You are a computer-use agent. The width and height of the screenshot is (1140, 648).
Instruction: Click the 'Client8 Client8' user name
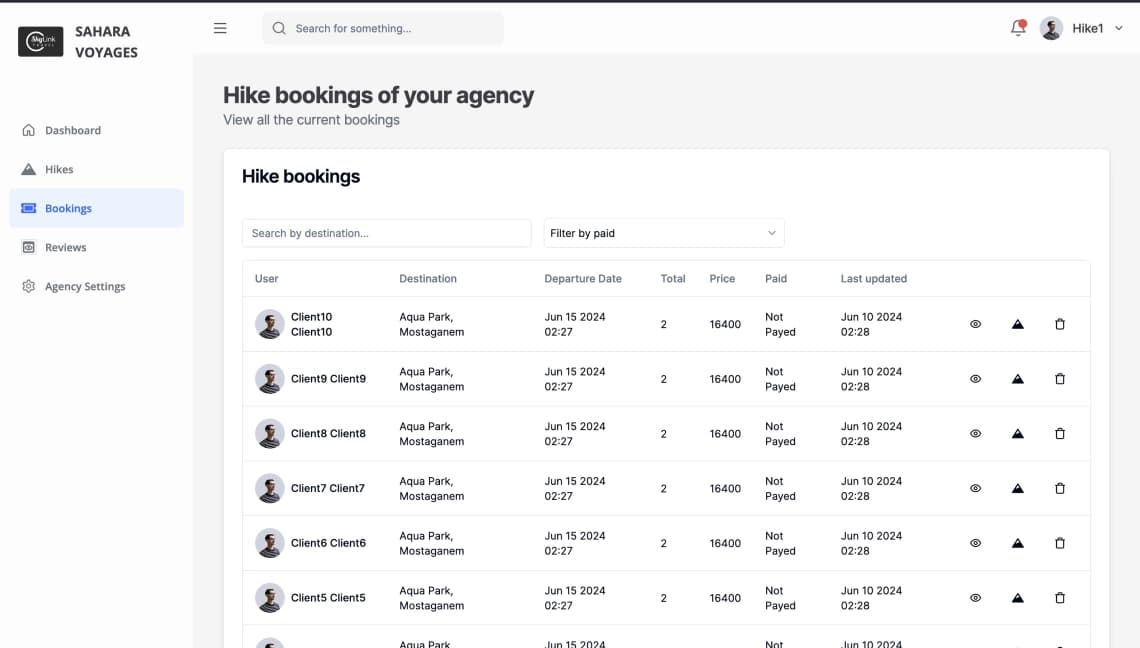click(328, 433)
